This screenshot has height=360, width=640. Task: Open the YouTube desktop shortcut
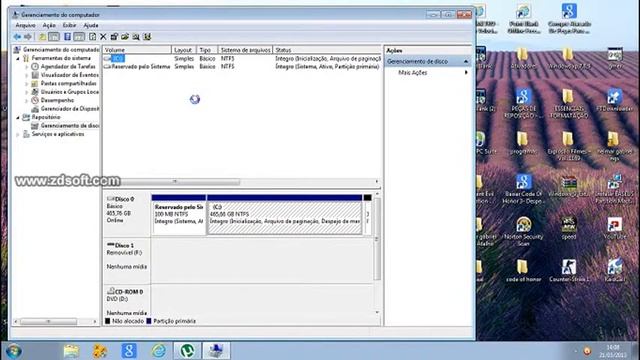point(615,229)
